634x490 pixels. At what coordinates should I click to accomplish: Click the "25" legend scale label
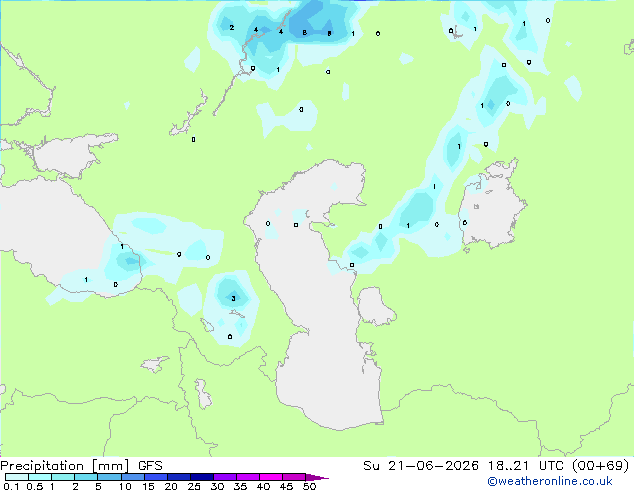(194, 486)
